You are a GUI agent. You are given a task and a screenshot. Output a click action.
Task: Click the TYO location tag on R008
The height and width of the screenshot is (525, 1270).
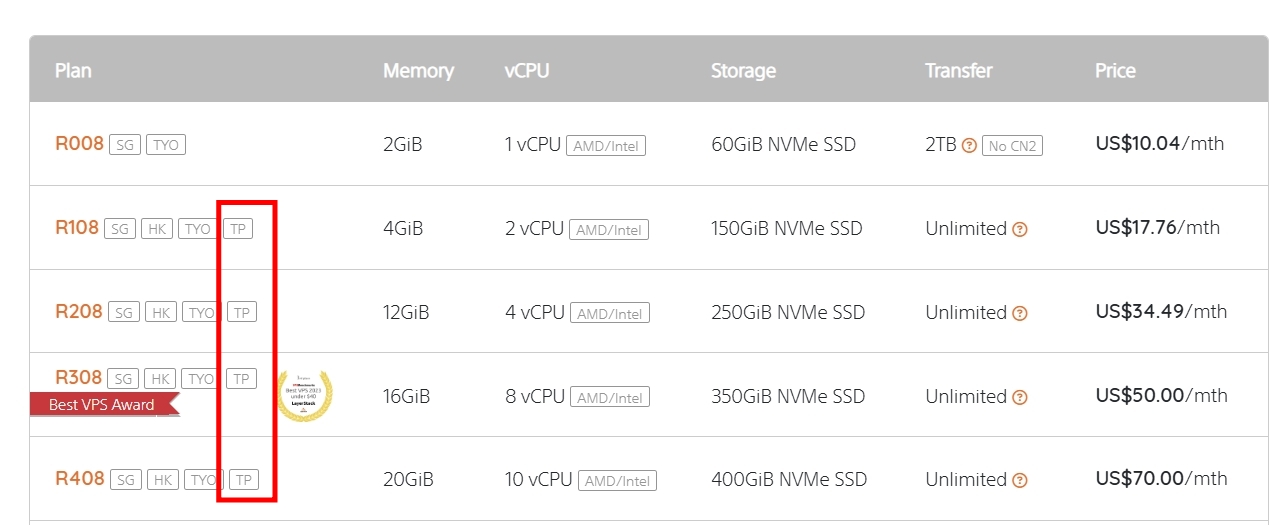166,145
